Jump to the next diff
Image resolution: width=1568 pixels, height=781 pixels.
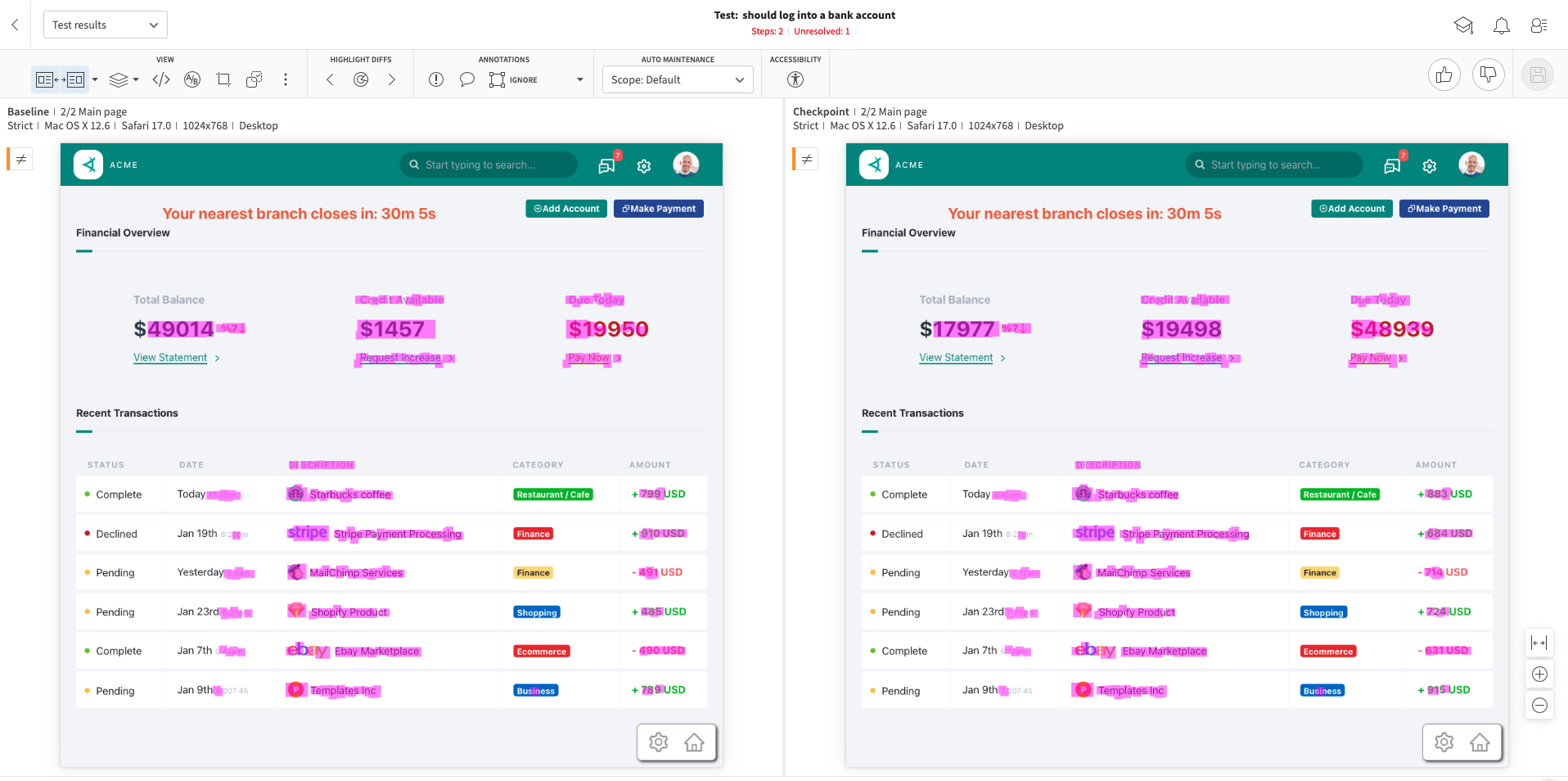coord(392,79)
